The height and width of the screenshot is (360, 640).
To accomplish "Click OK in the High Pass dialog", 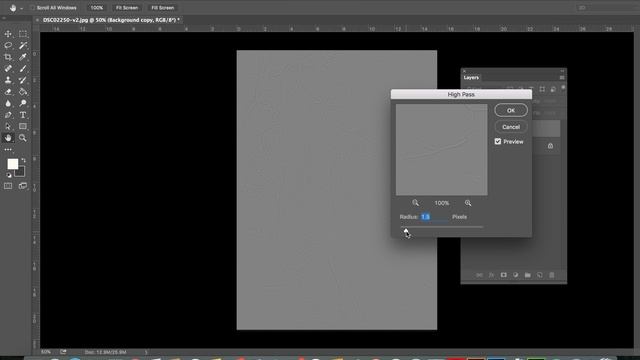I will (511, 110).
